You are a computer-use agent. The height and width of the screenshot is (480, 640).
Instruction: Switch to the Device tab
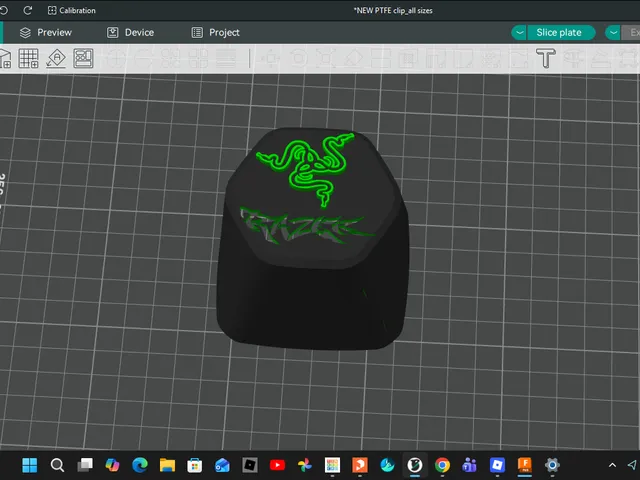(x=130, y=33)
